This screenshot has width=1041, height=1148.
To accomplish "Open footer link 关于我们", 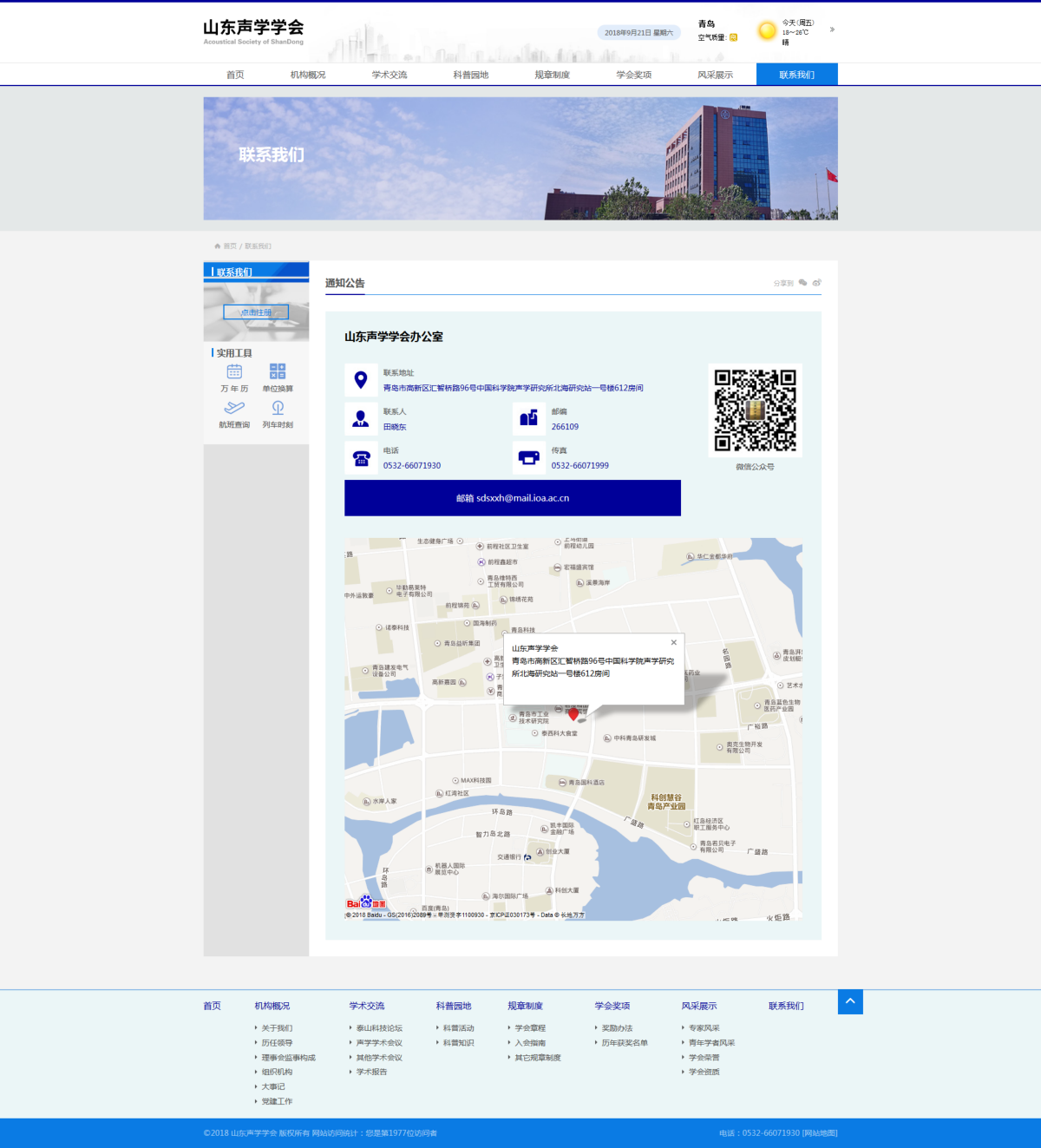I will [x=277, y=1028].
